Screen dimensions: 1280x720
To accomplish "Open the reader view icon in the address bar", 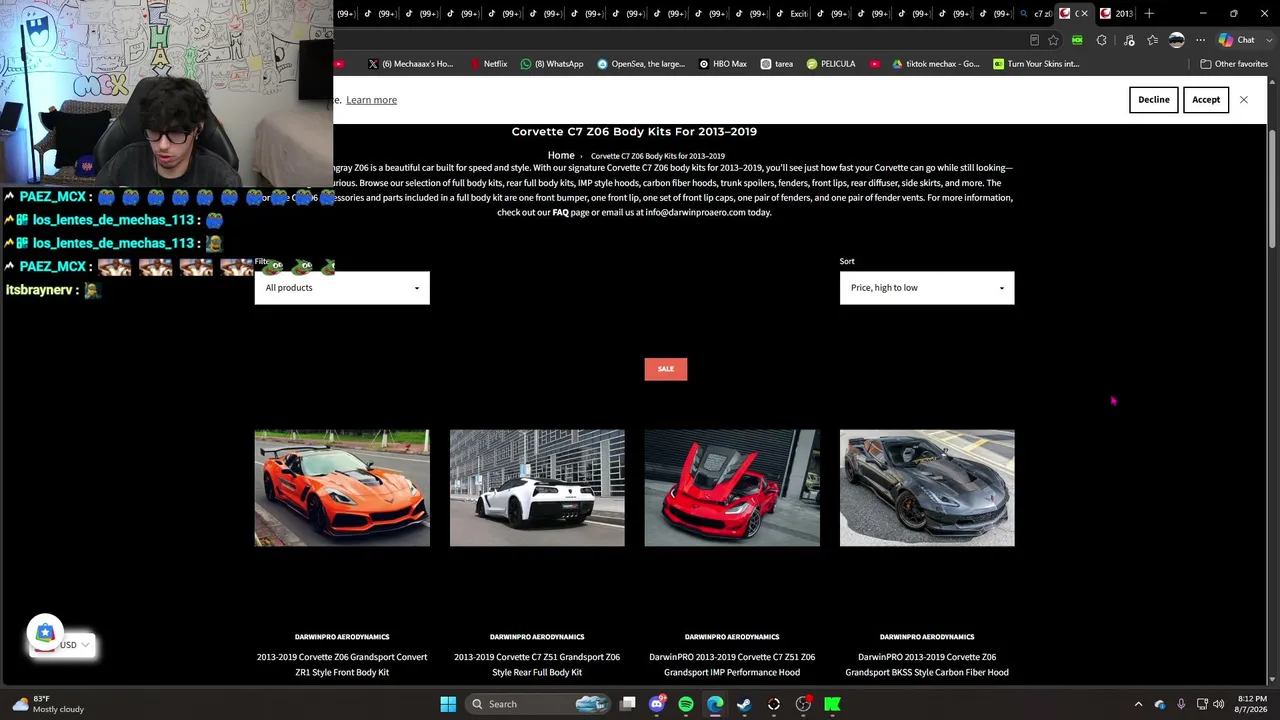I will point(1034,40).
